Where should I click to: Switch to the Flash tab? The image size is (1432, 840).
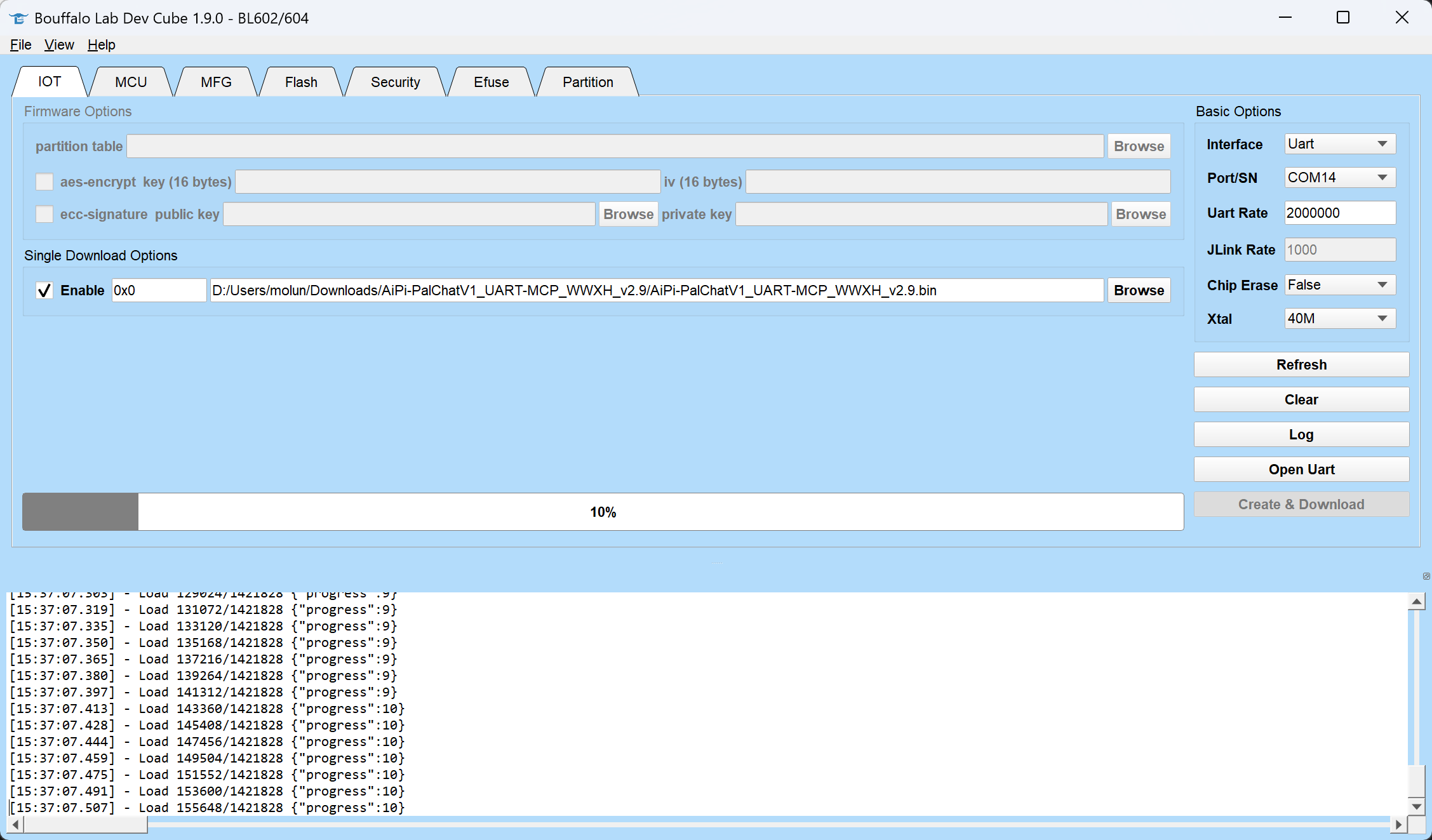[301, 82]
